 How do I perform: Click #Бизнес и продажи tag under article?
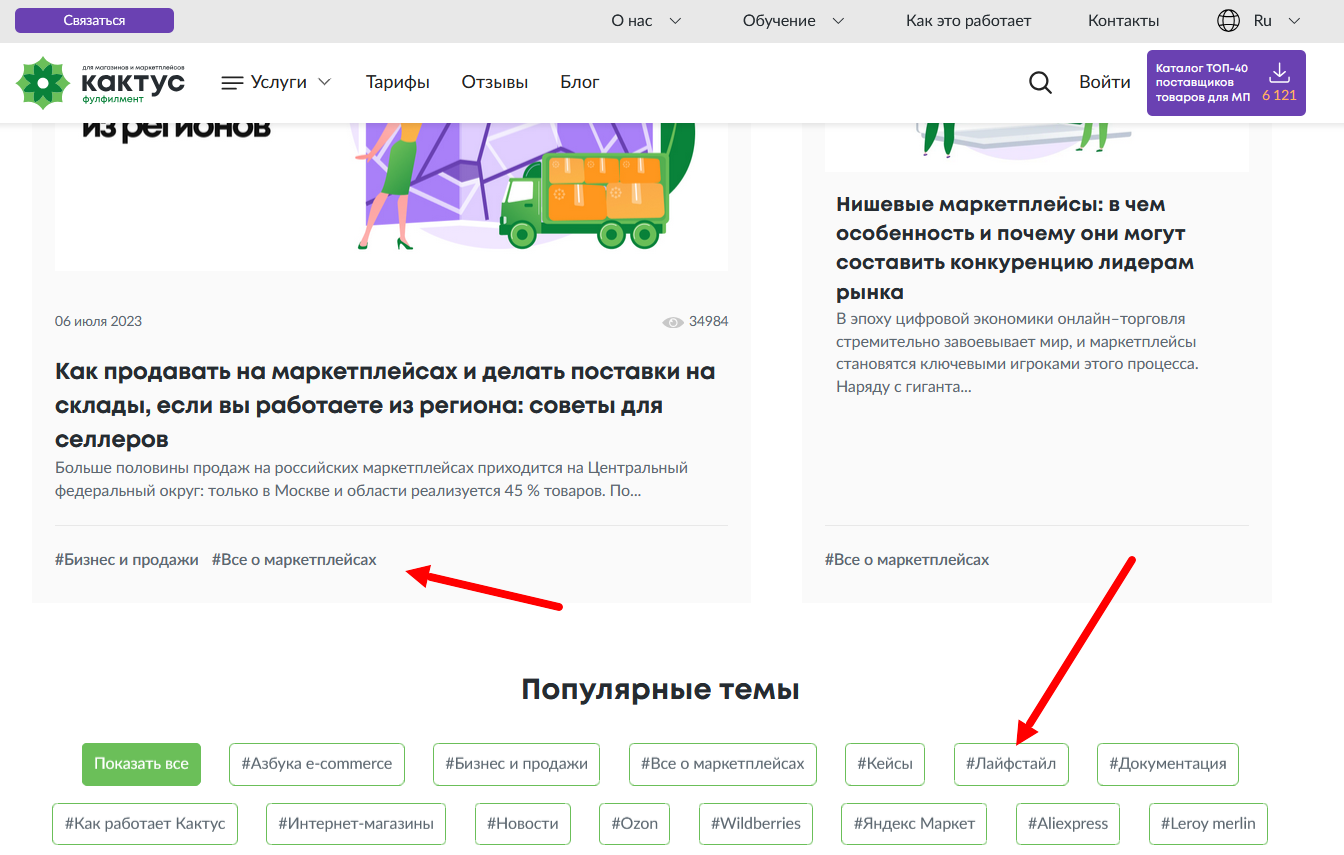click(127, 560)
